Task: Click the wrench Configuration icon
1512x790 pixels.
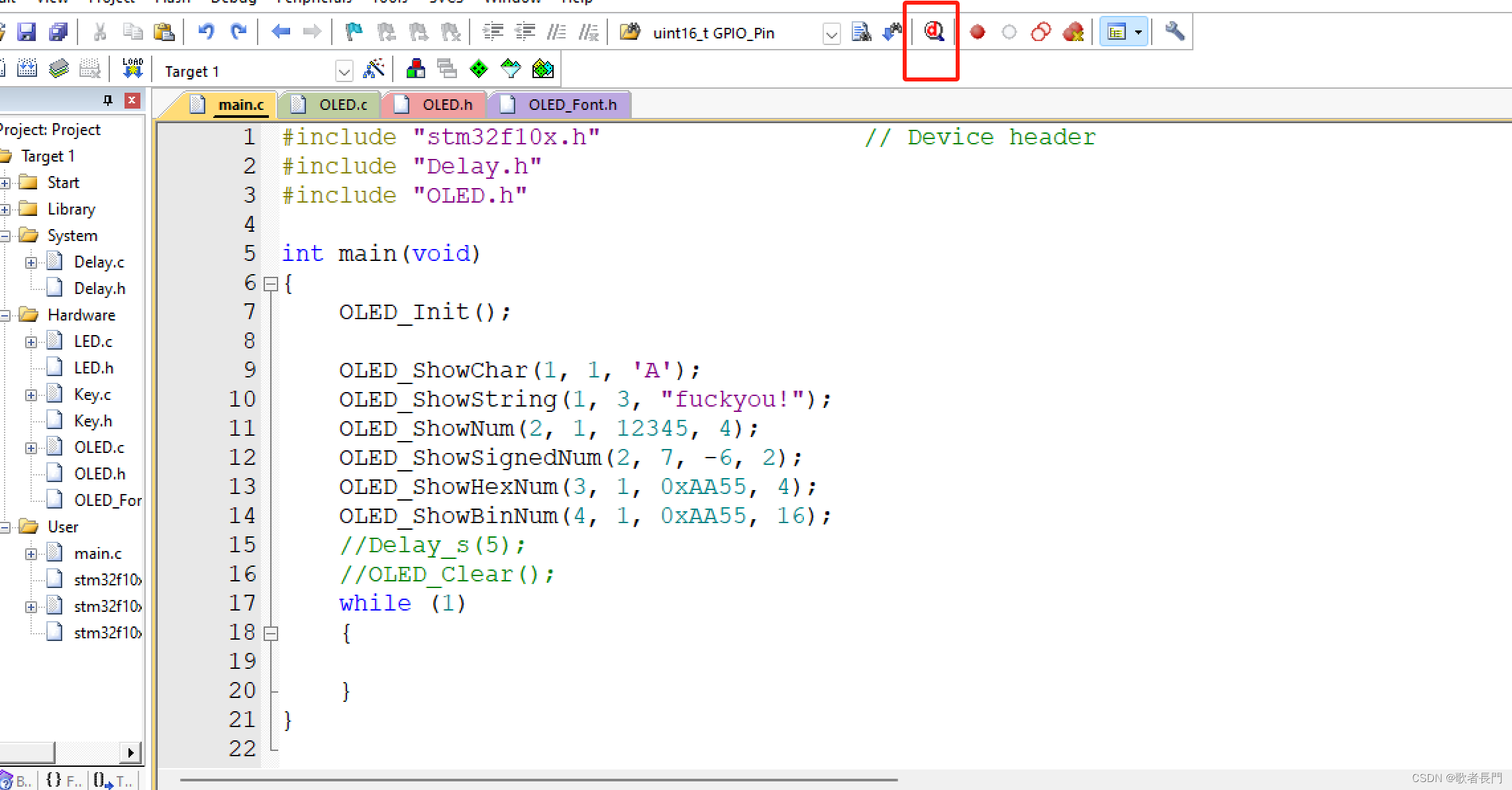Action: tap(1174, 31)
